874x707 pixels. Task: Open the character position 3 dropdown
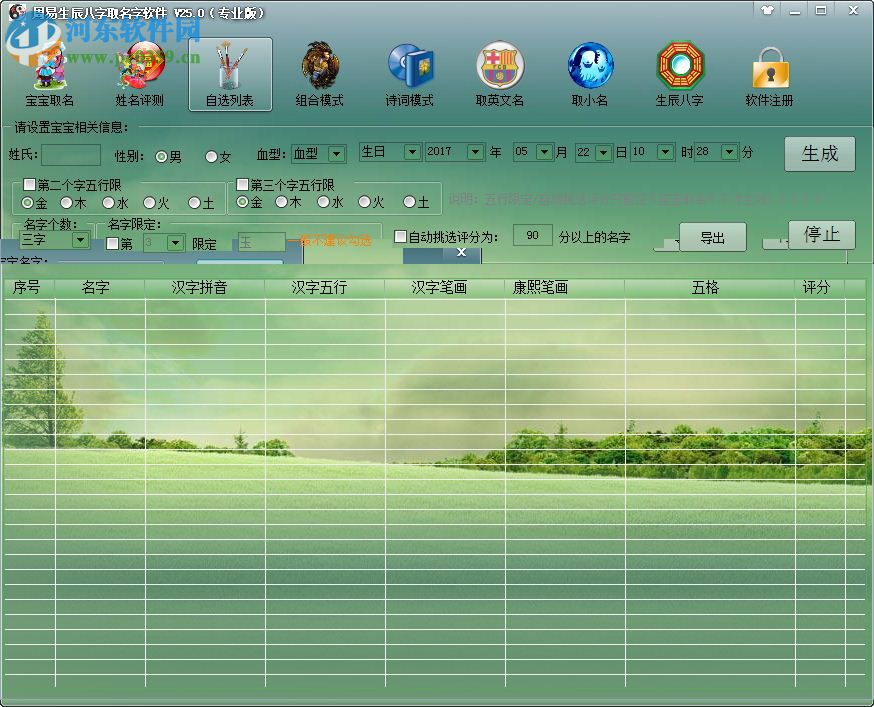176,243
